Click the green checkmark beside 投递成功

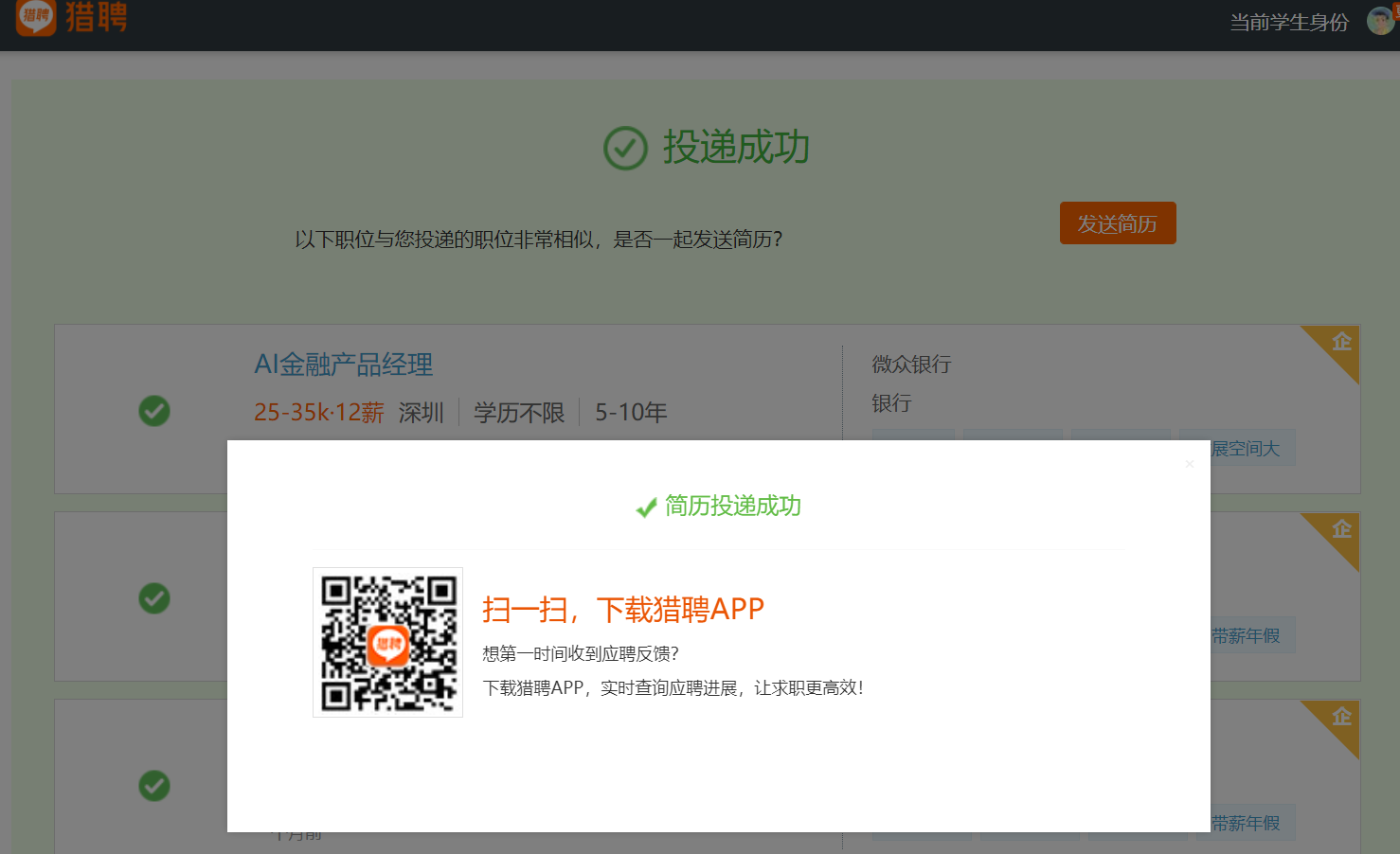click(624, 149)
